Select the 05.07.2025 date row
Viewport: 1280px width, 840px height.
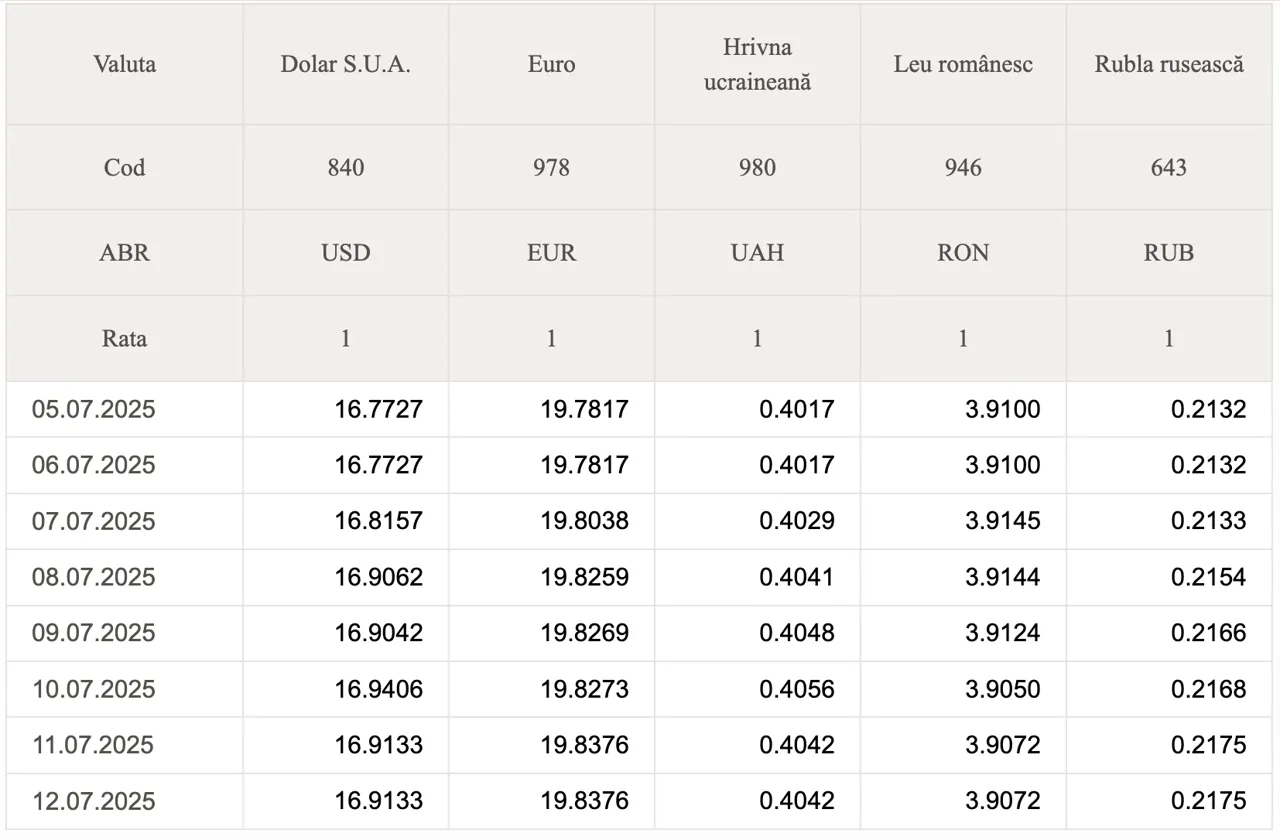point(94,409)
